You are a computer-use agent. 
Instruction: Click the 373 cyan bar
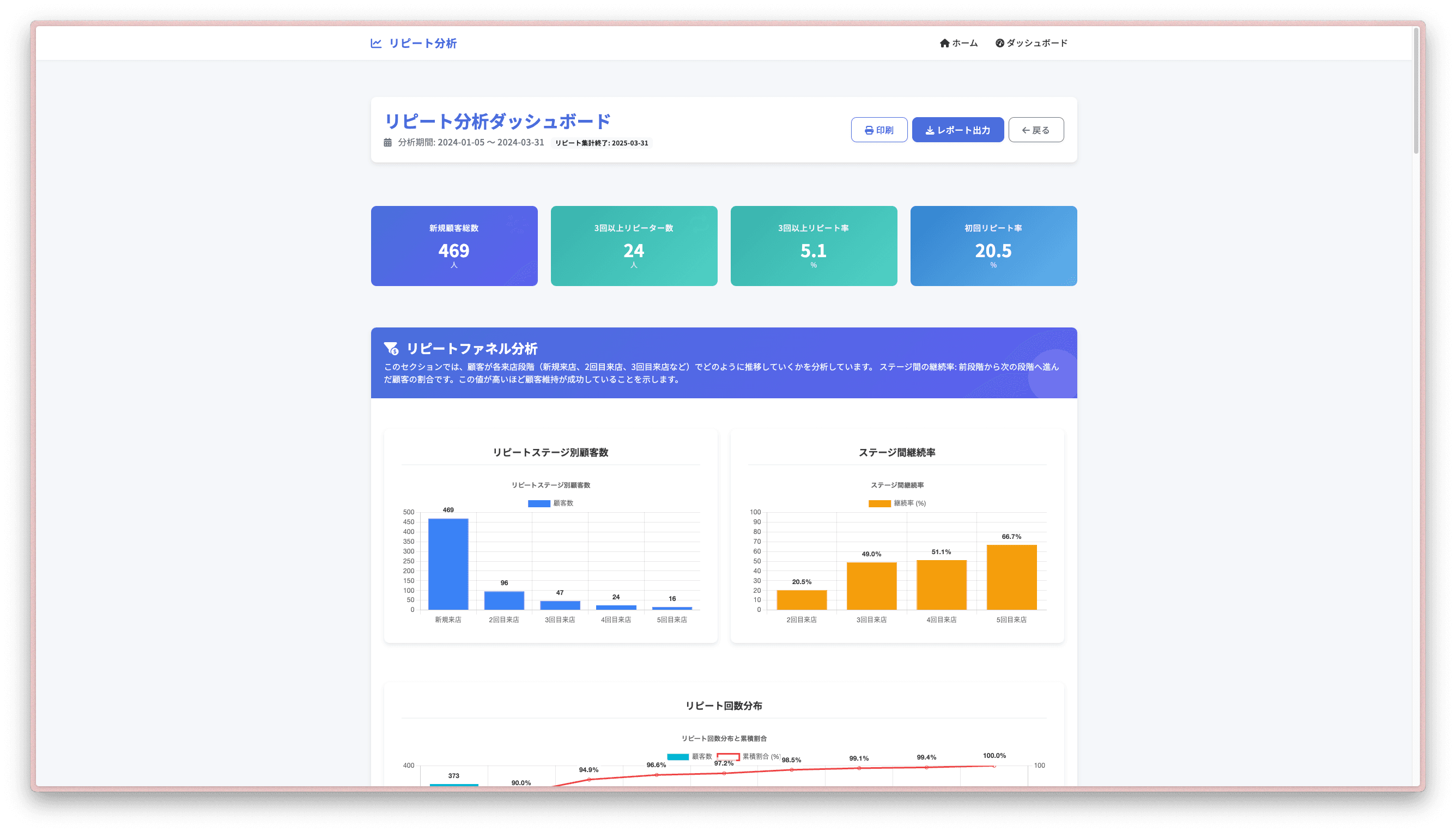click(454, 785)
